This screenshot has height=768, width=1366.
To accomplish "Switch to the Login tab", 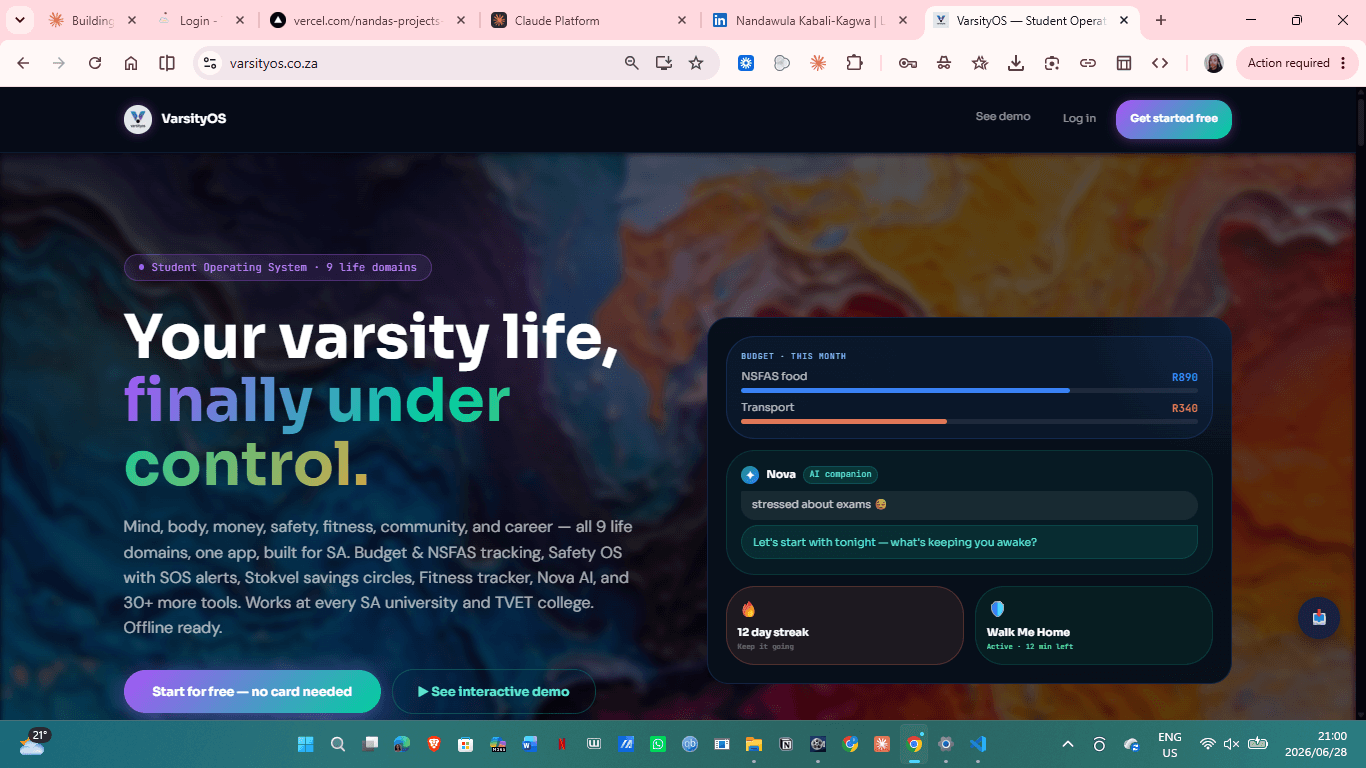I will (200, 20).
